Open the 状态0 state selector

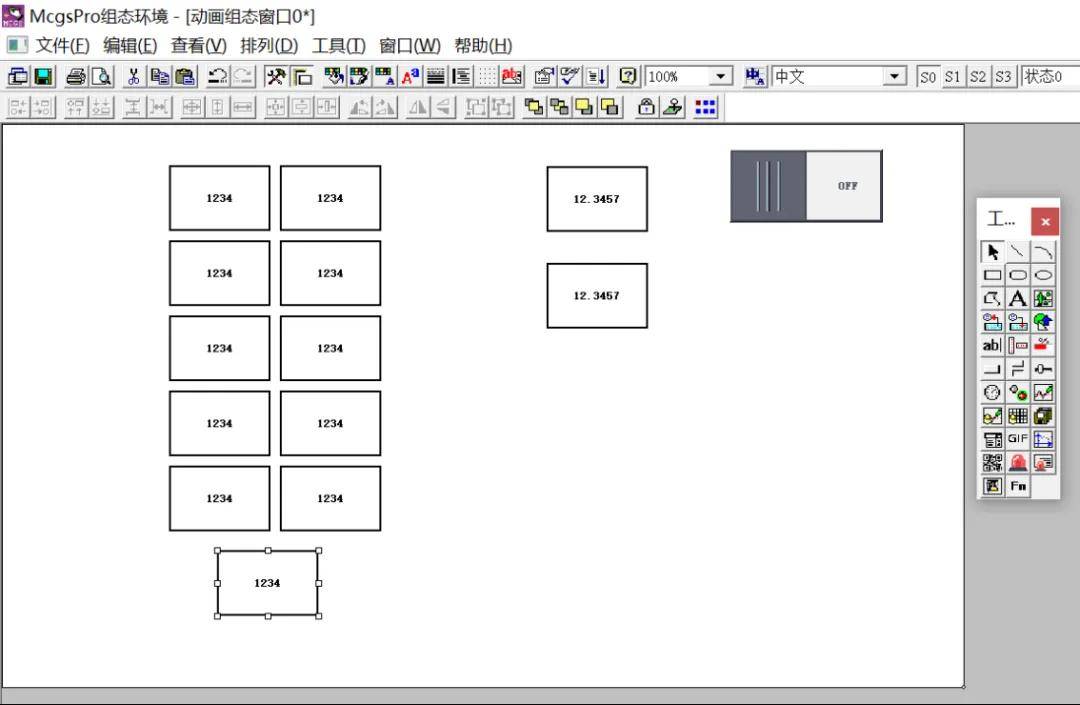click(x=1049, y=77)
